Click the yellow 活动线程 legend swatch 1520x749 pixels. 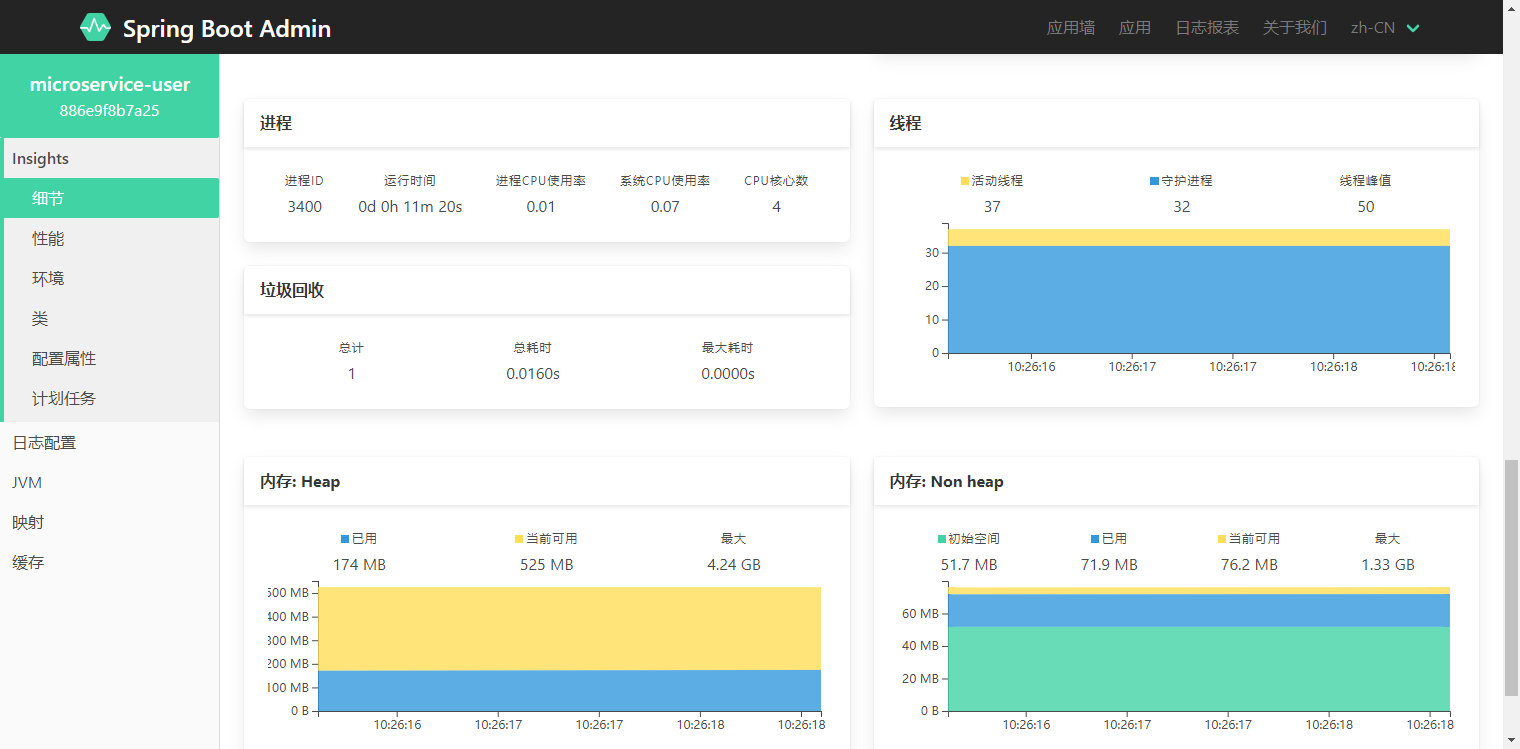click(965, 181)
